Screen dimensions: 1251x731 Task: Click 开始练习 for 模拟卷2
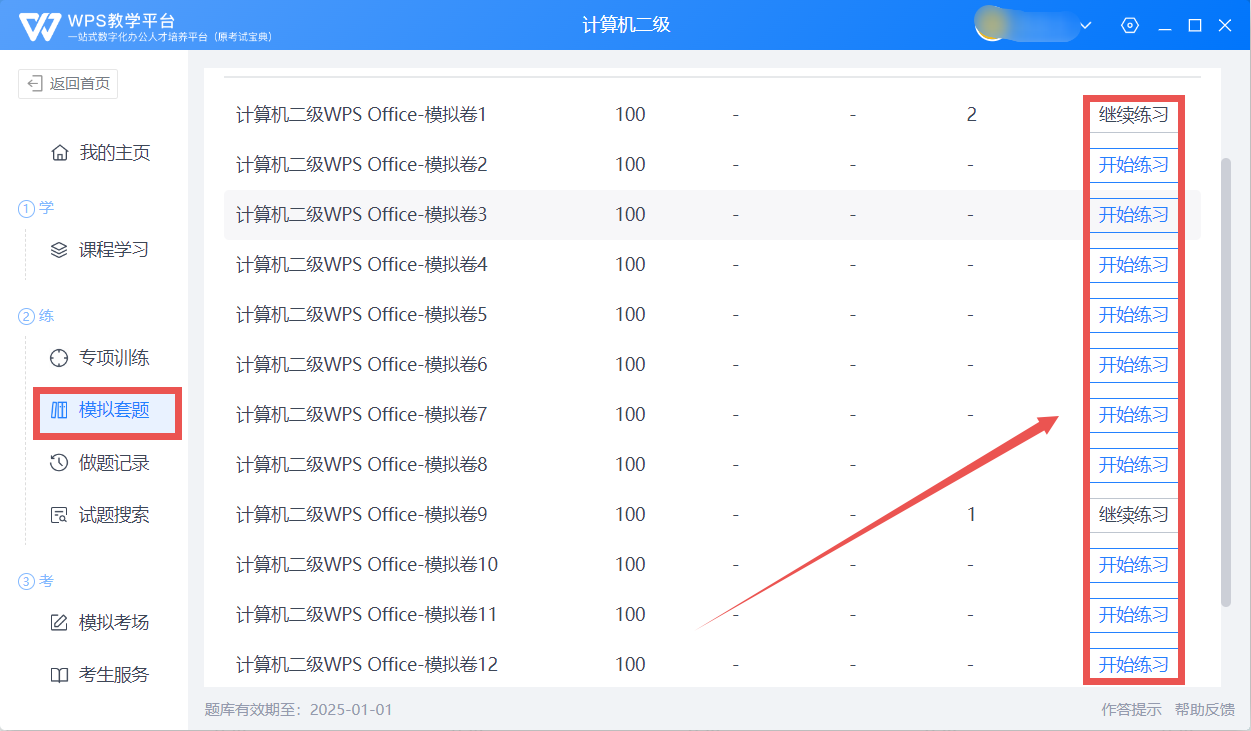[1133, 165]
